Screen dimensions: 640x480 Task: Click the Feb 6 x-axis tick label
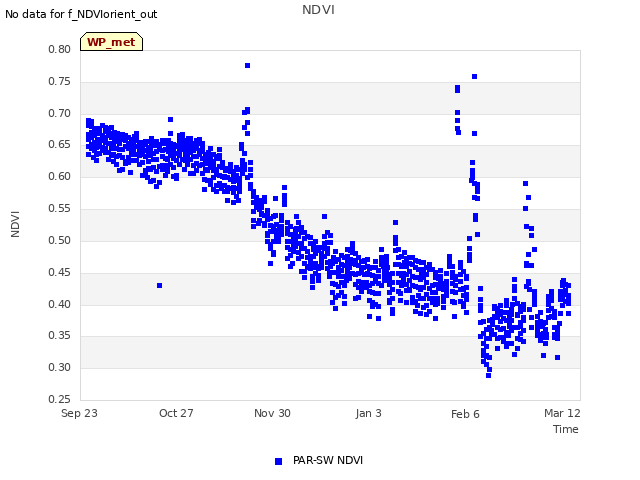click(x=465, y=414)
